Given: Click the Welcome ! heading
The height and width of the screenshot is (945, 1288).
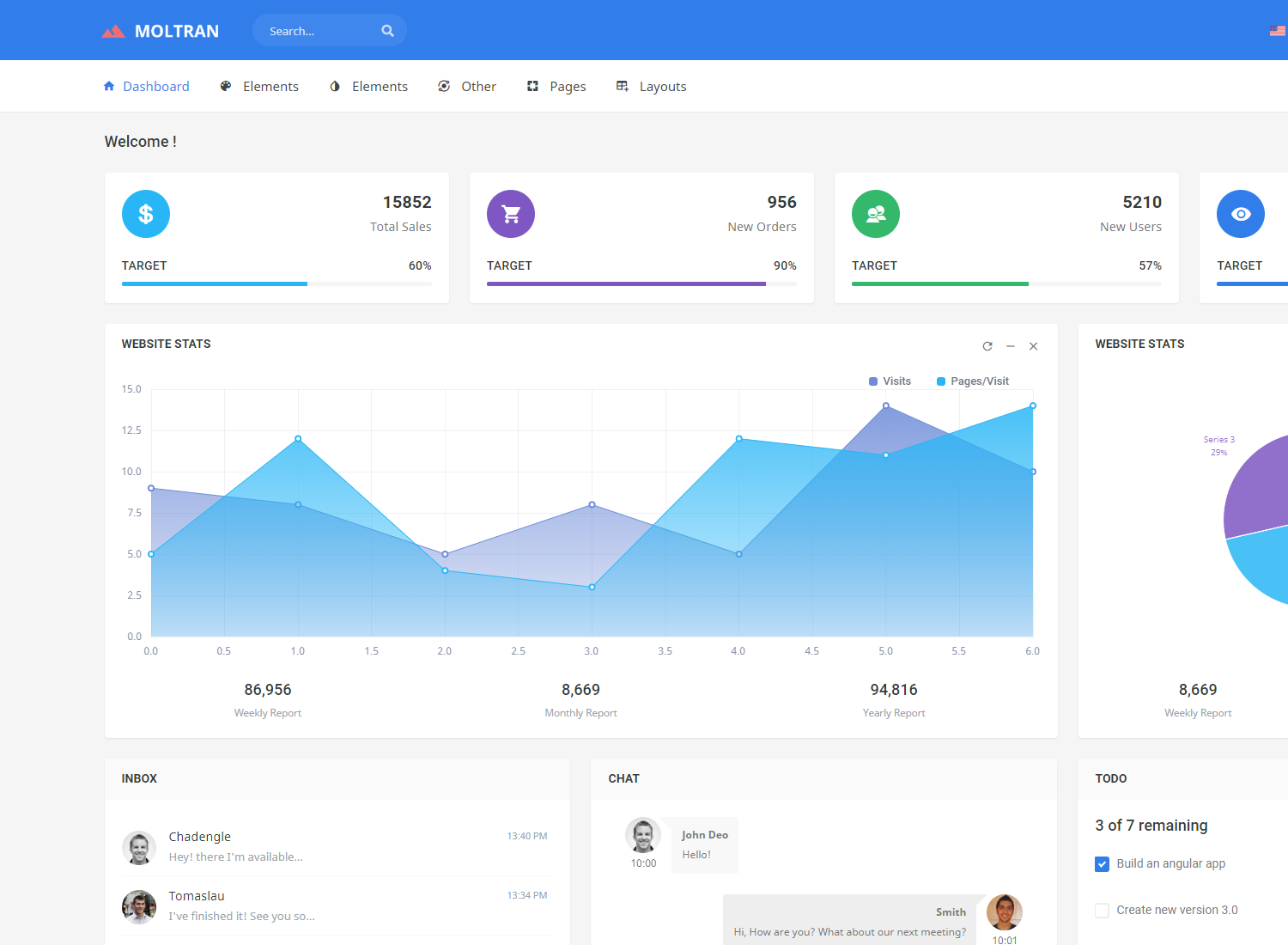Looking at the screenshot, I should [141, 142].
